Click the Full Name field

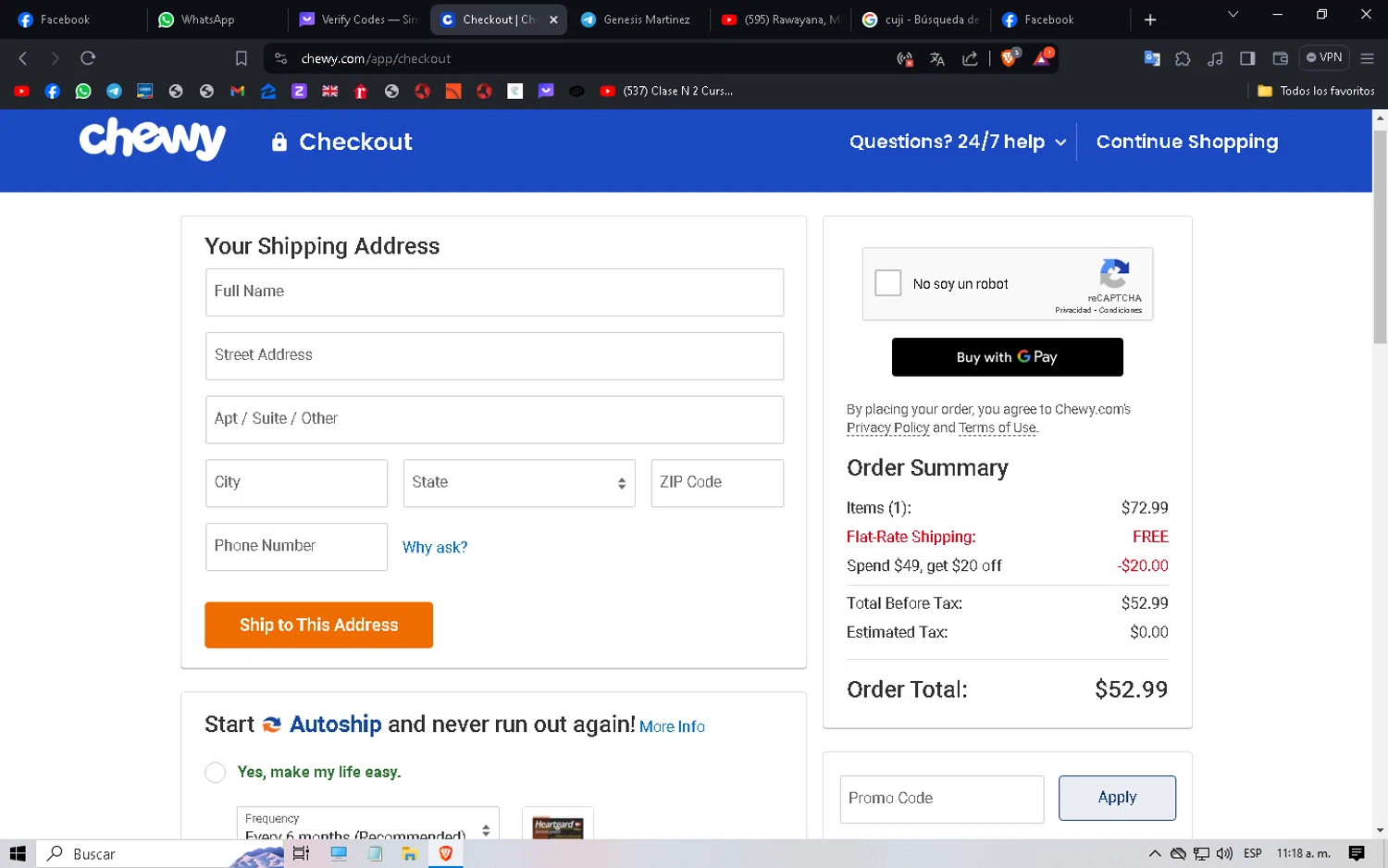click(494, 292)
